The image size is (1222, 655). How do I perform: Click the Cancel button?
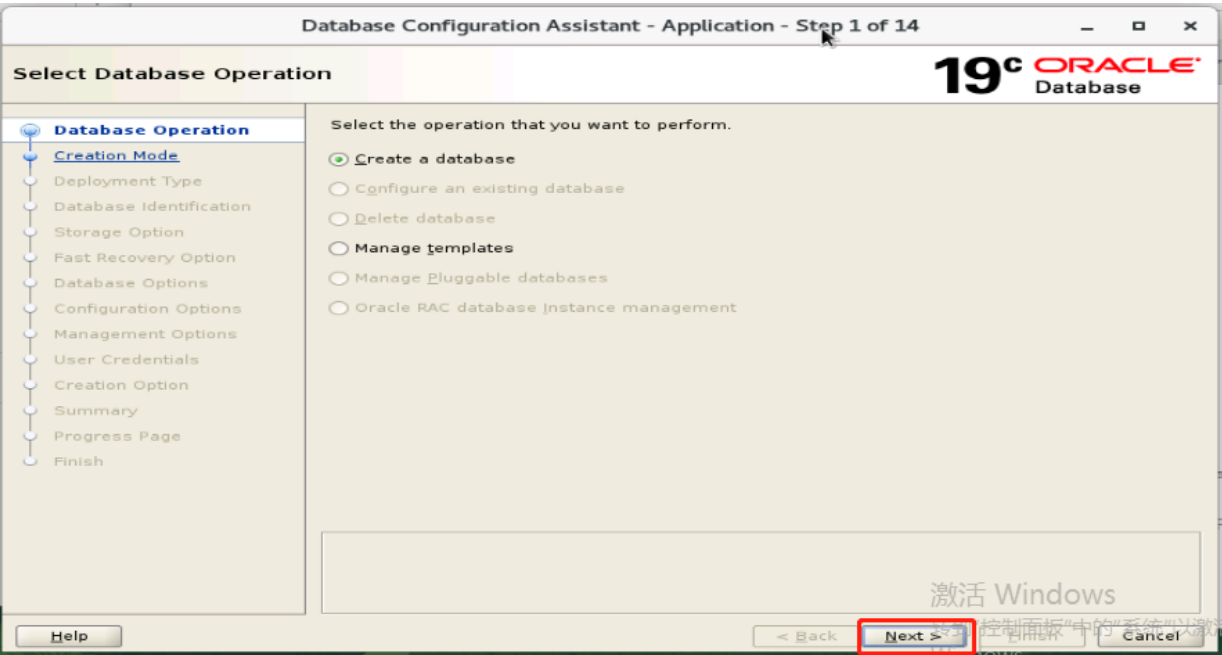[1150, 636]
